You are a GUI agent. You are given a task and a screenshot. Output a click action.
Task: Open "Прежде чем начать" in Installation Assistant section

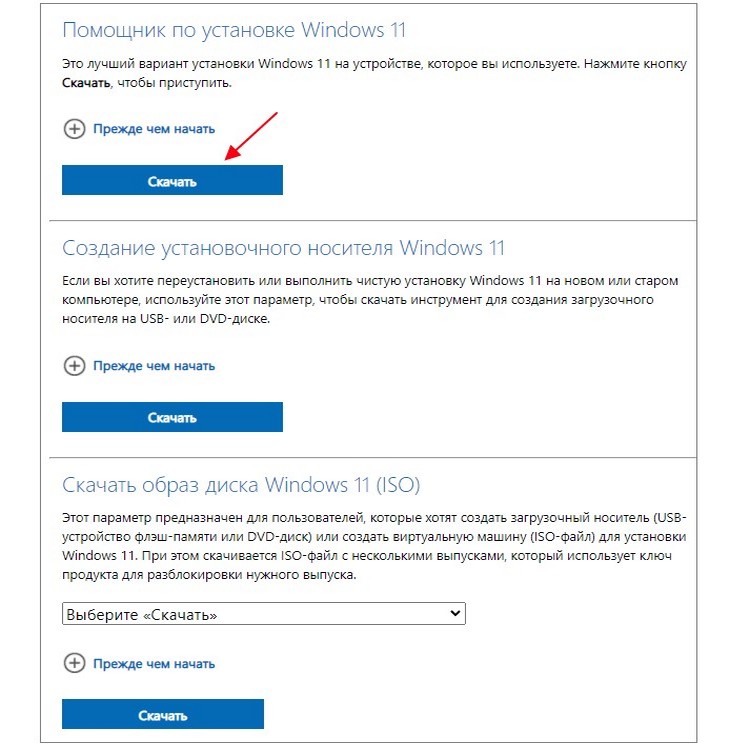[x=154, y=129]
